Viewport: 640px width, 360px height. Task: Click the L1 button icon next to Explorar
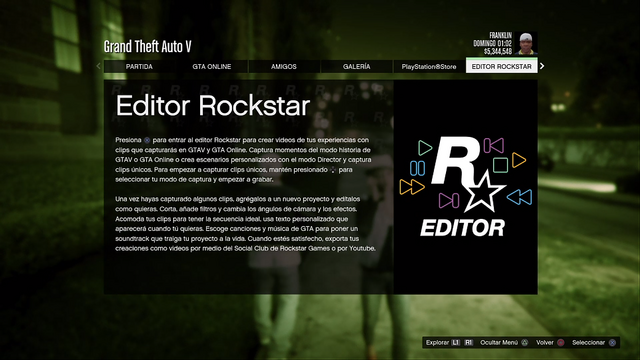(x=456, y=342)
